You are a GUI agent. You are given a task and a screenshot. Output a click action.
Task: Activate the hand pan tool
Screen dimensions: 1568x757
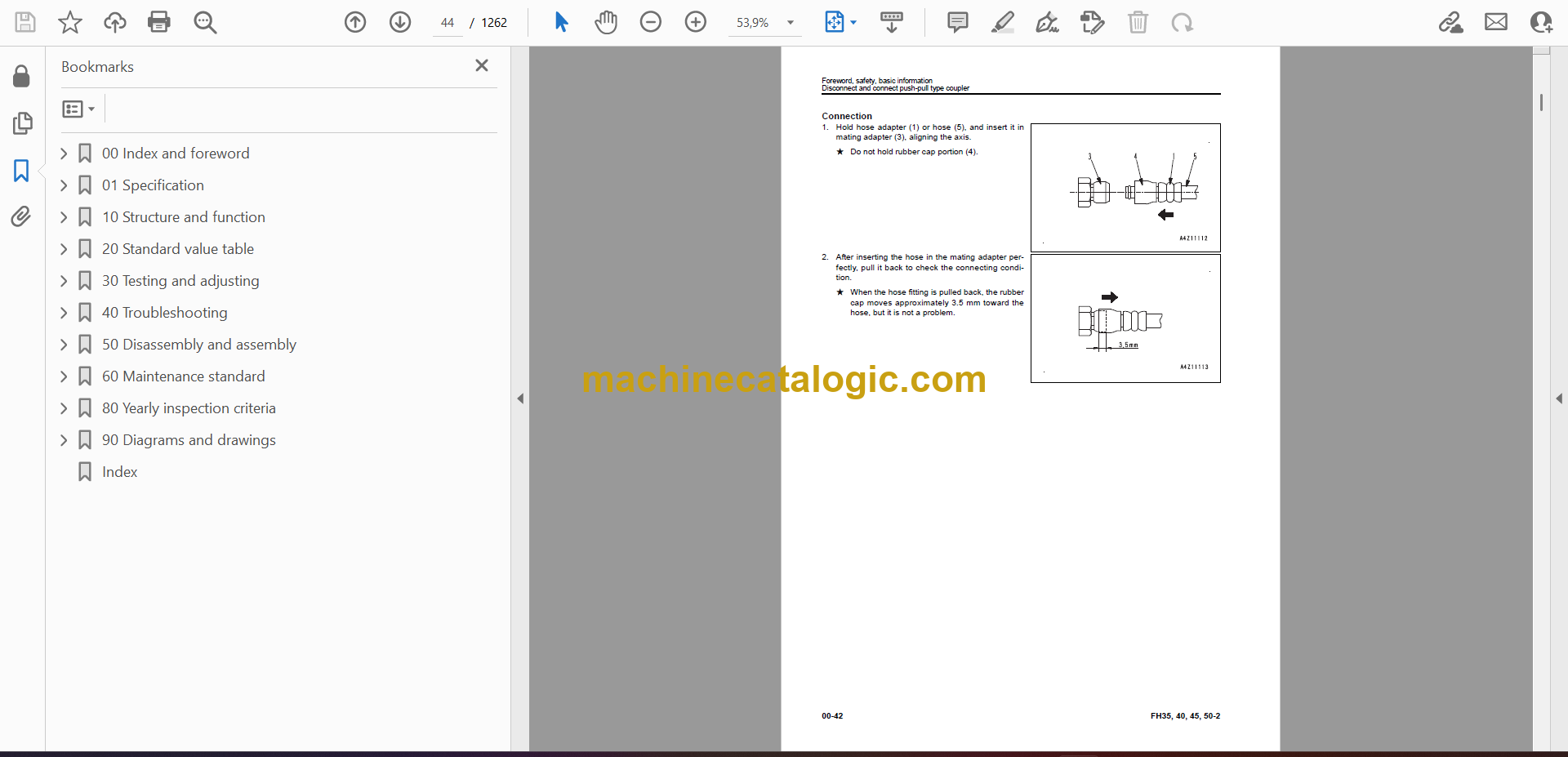point(606,22)
